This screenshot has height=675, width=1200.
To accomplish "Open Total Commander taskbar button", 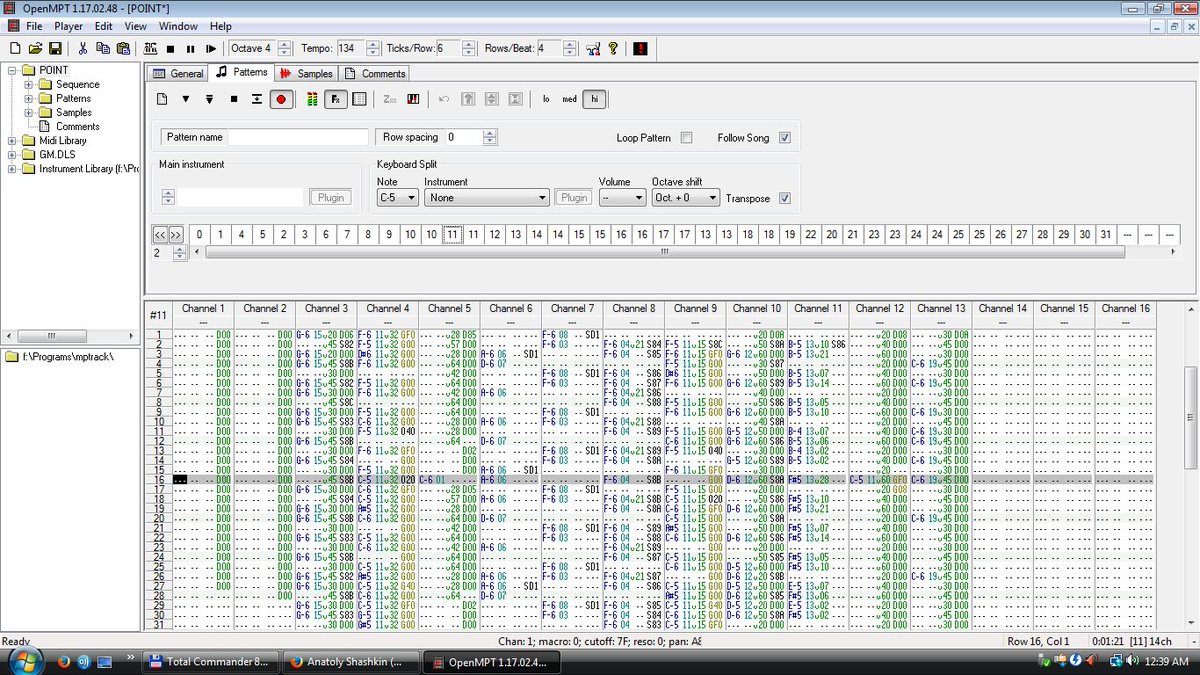I will 208,661.
